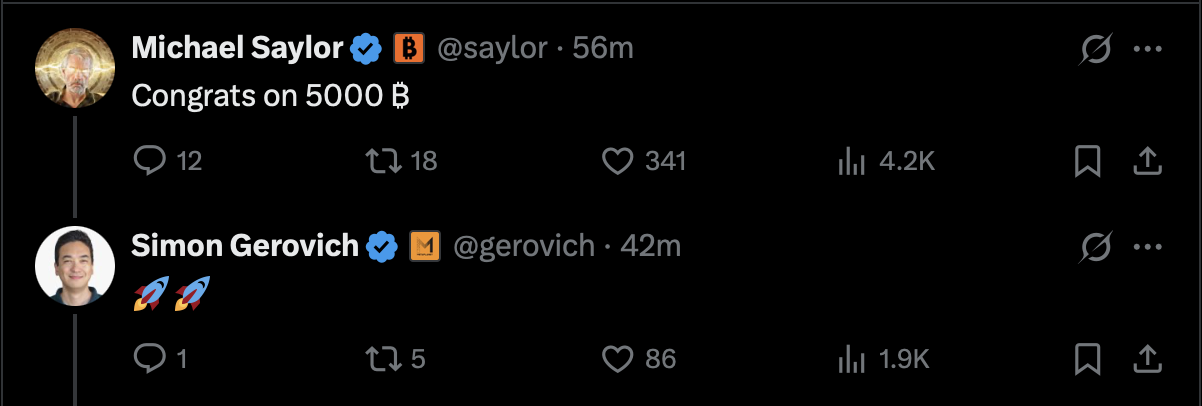This screenshot has width=1202, height=406.
Task: Reply to Simon Gerovich's rocket tweet
Action: (x=148, y=358)
